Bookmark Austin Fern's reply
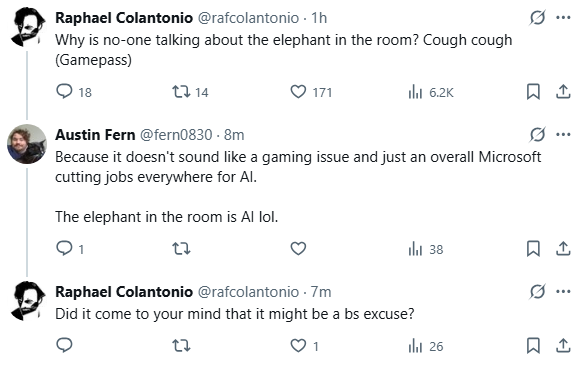This screenshot has height=365, width=583. [533, 249]
